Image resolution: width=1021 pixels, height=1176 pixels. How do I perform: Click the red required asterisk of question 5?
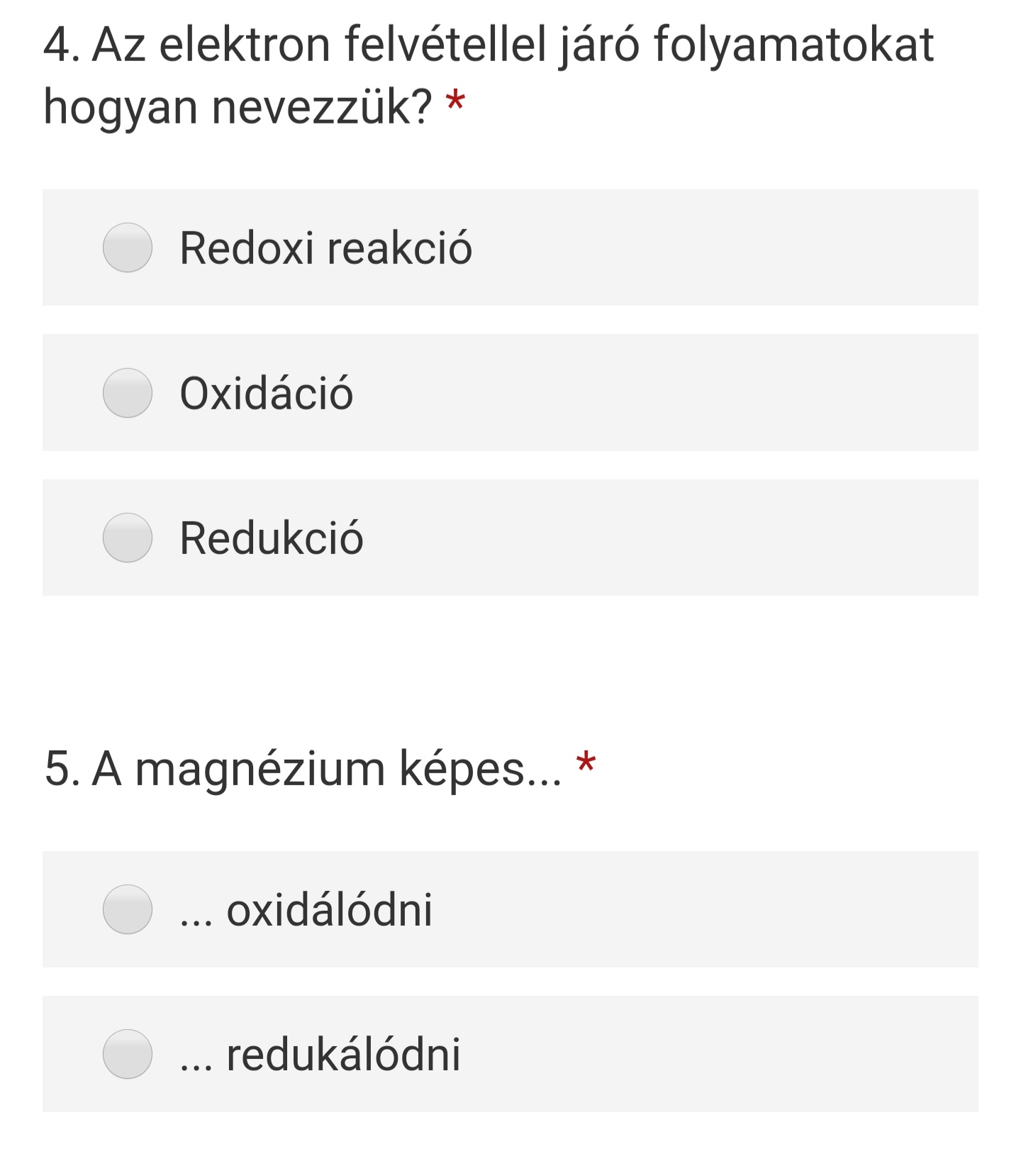[586, 764]
